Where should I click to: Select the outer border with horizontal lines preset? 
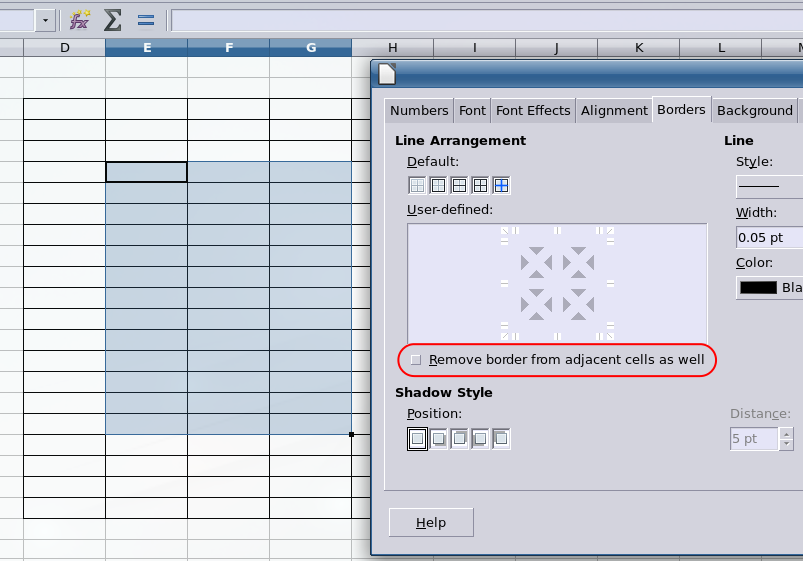pos(459,185)
